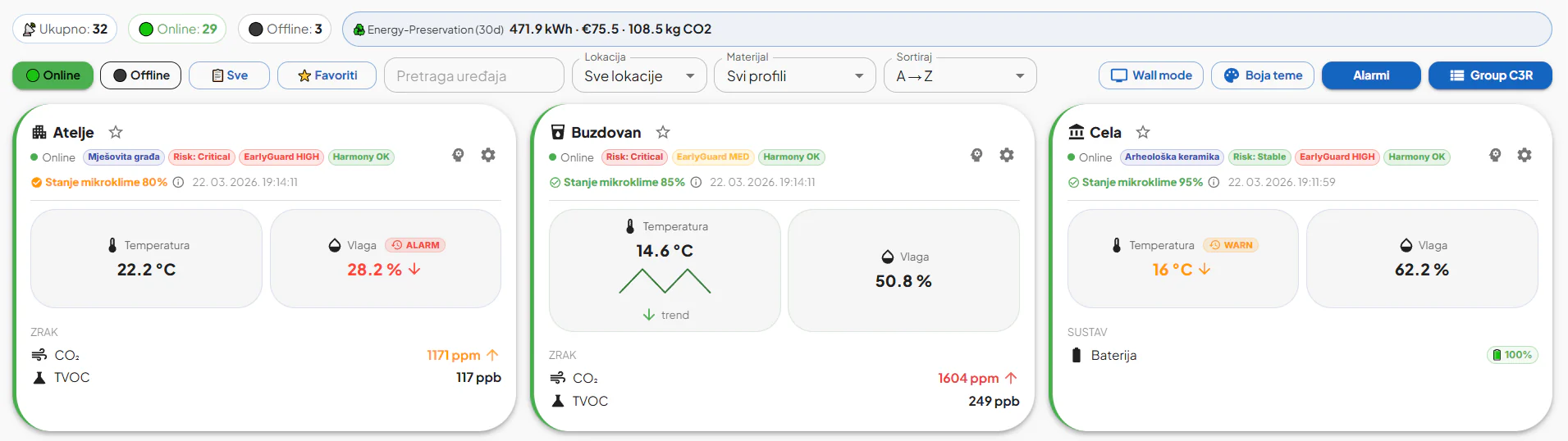
Task: Click EarlyGuard HIGH tag on Atelje
Action: coord(281,157)
